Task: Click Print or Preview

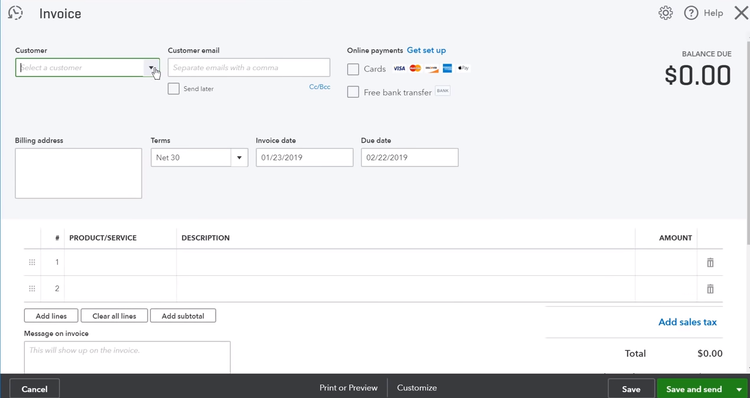Action: (348, 388)
